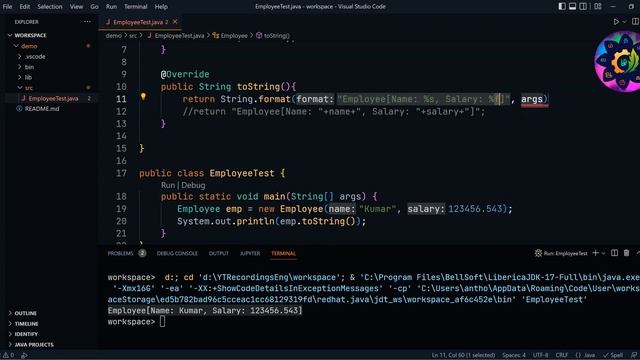Open the Selection menu
The width and height of the screenshot is (640, 360).
pos(50,7)
